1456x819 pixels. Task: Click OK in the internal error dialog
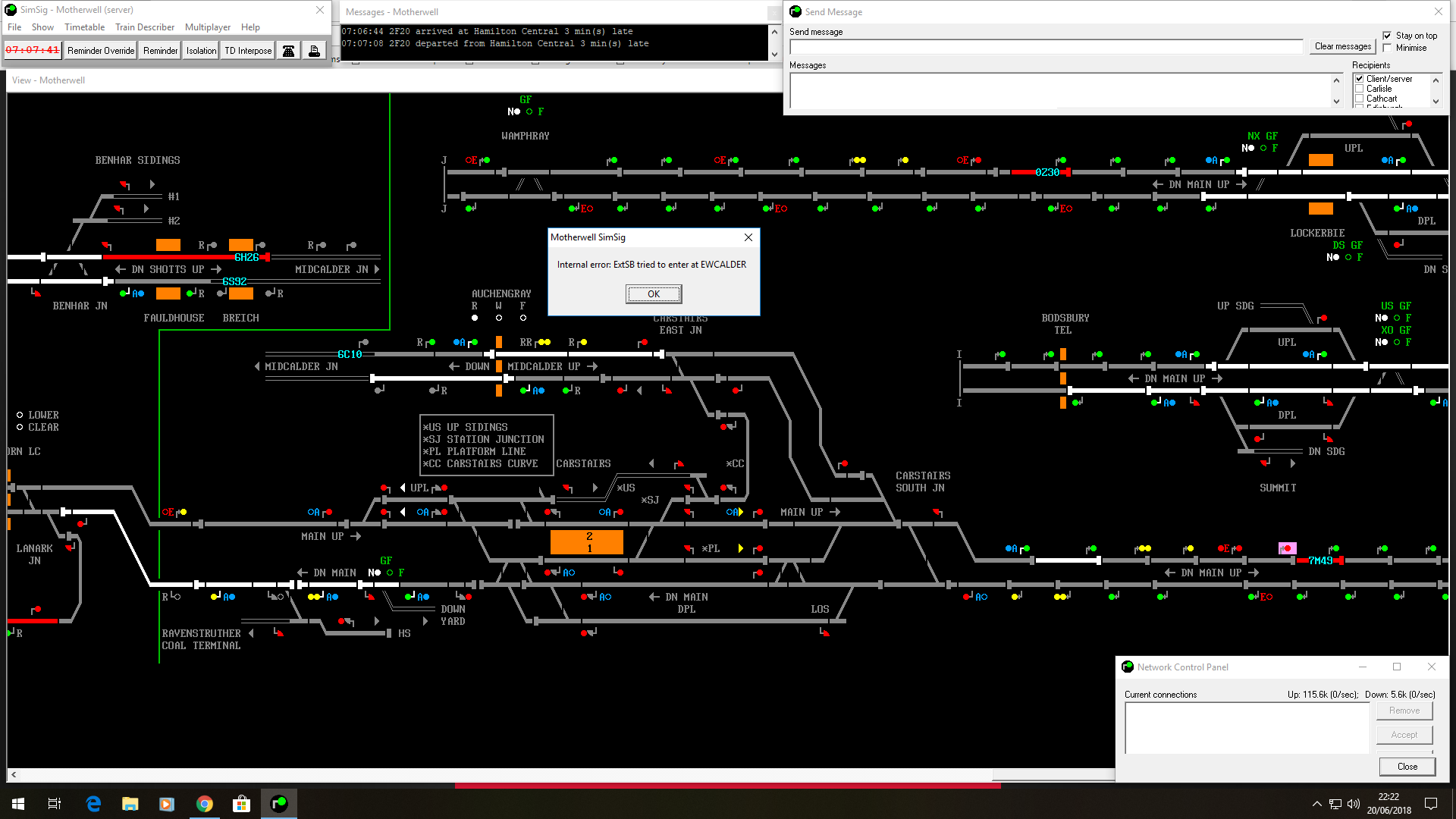pos(654,294)
